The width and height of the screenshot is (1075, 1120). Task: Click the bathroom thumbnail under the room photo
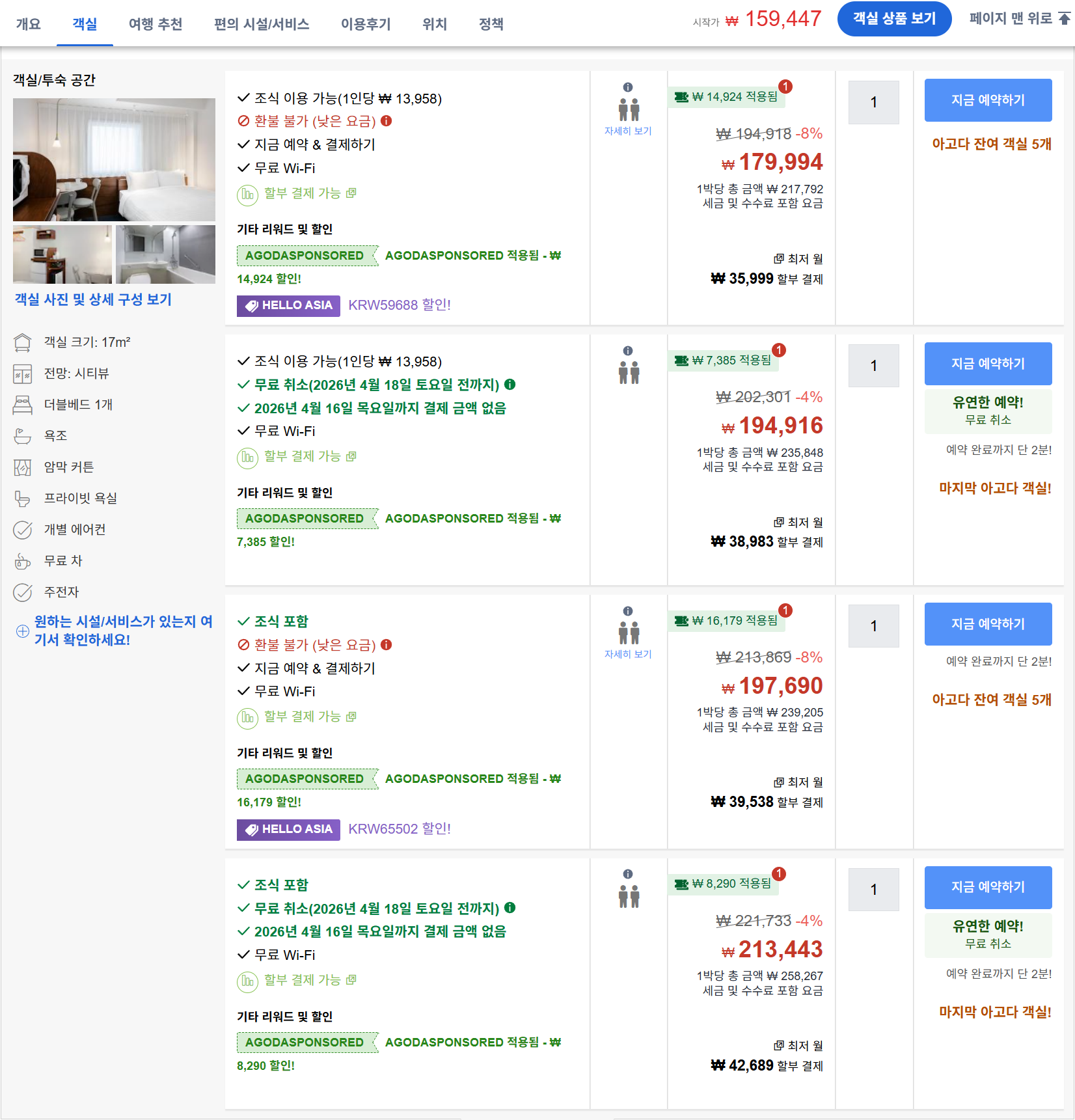tap(165, 254)
